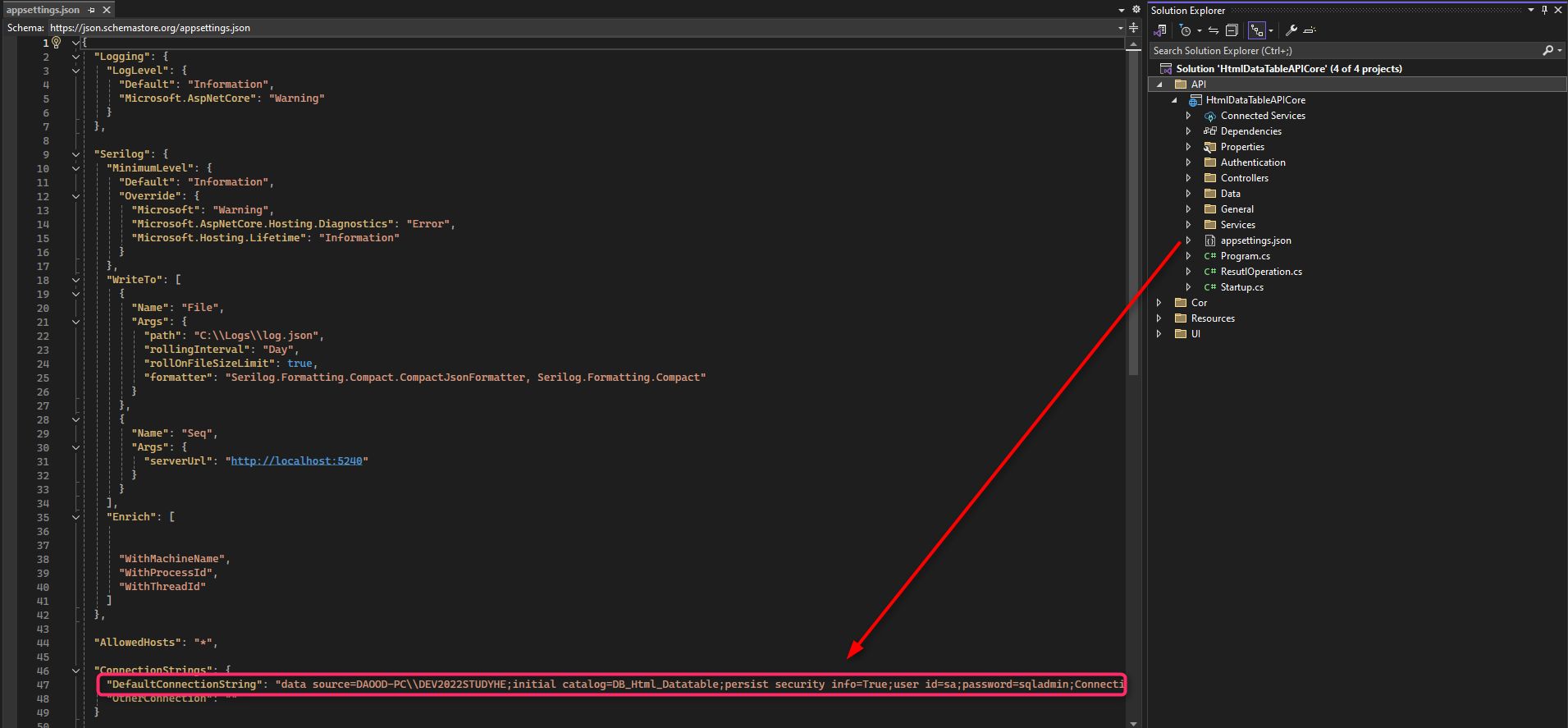Collapse the "ConnectionStrings" block
The image size is (1568, 728).
click(x=75, y=671)
